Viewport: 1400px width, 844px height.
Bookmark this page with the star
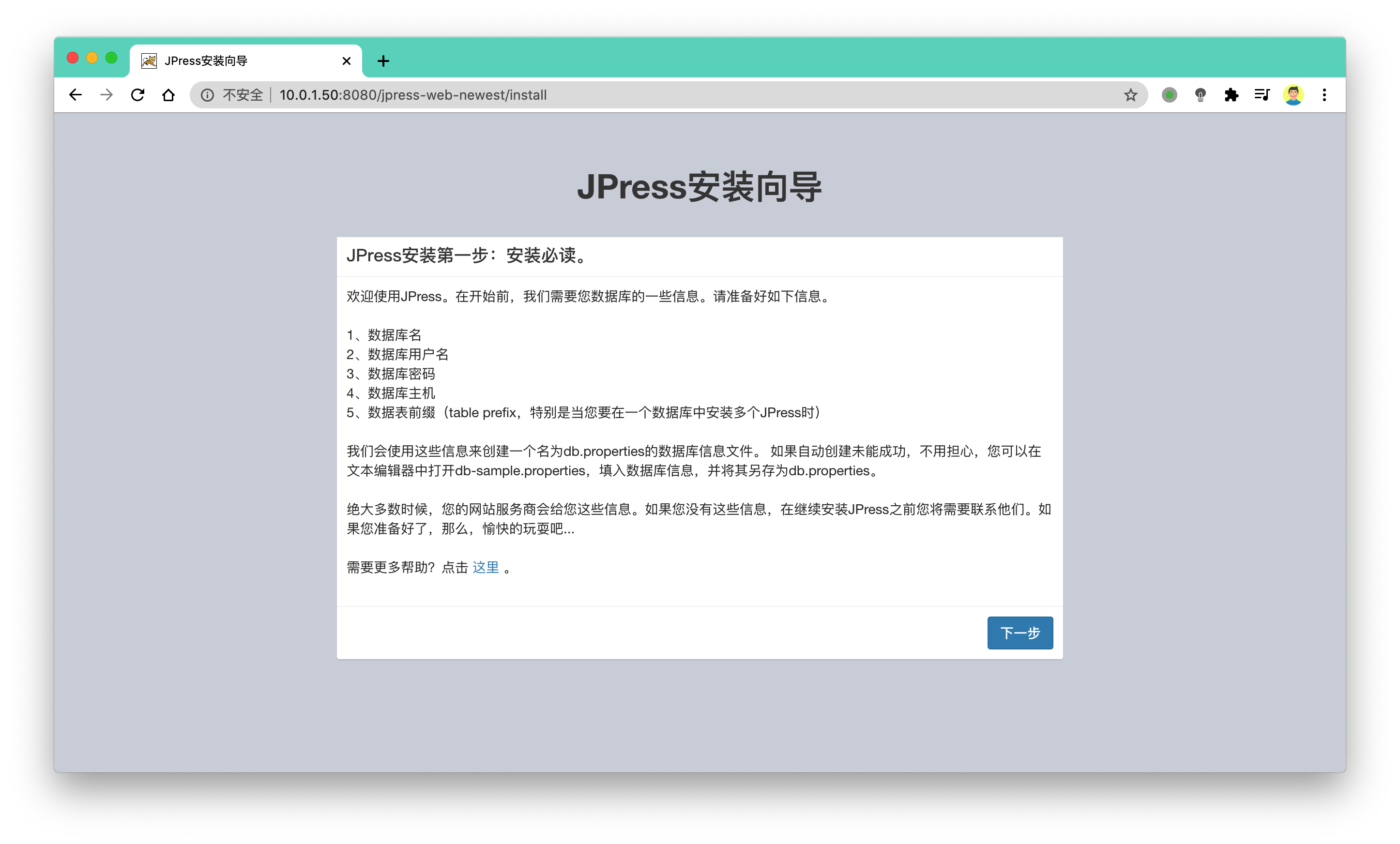coord(1130,95)
